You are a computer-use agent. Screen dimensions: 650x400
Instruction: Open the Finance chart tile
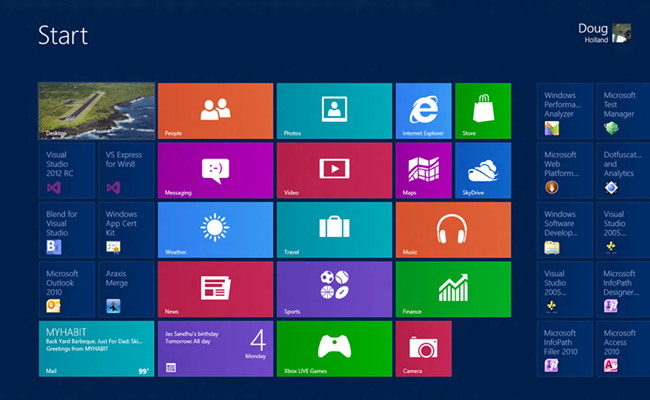pyautogui.click(x=453, y=289)
